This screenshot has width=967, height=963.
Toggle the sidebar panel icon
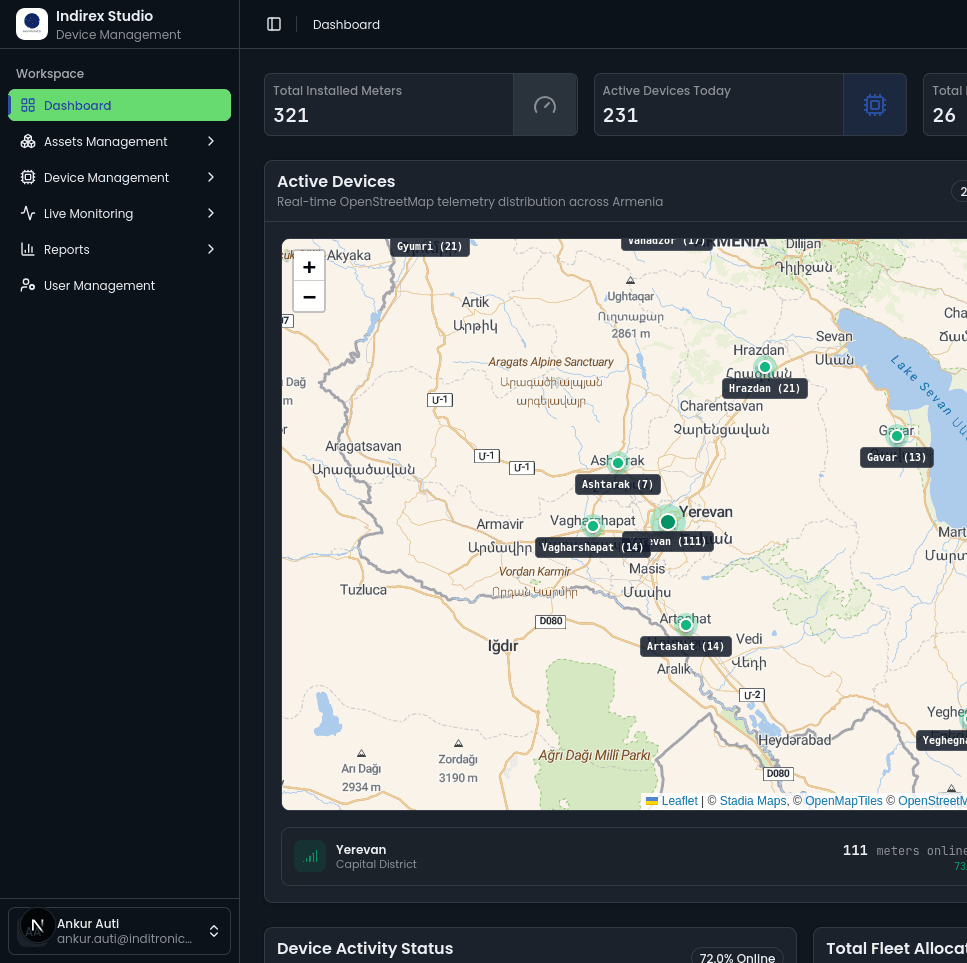tap(274, 24)
